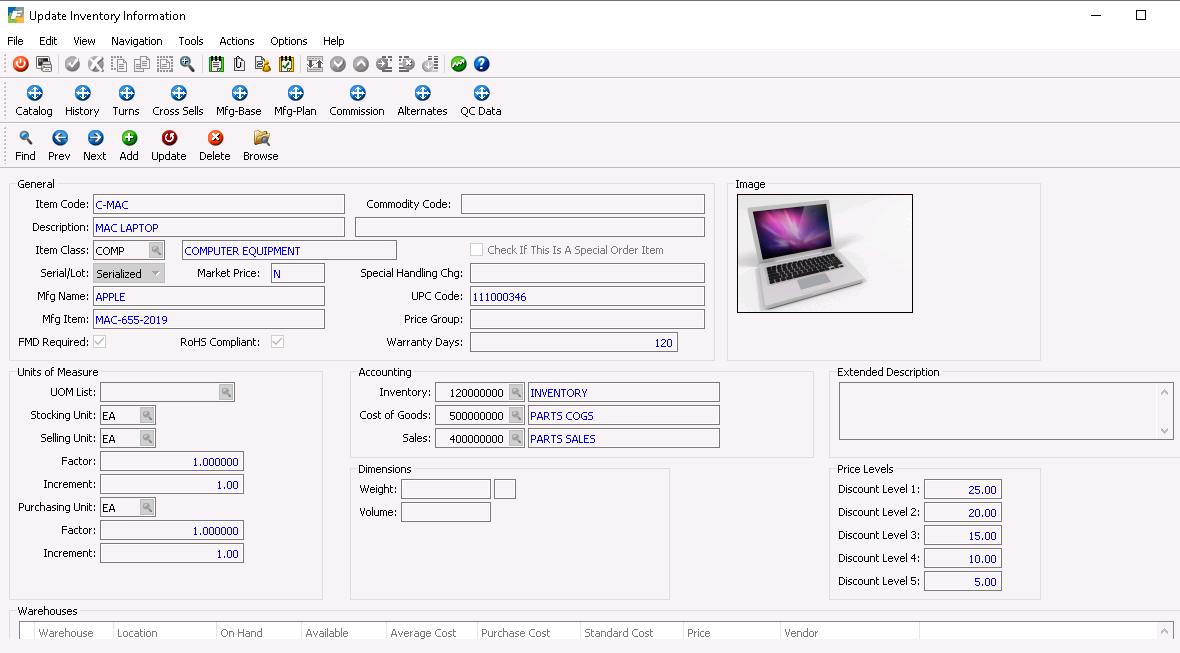Advance to the Next record

click(x=95, y=139)
